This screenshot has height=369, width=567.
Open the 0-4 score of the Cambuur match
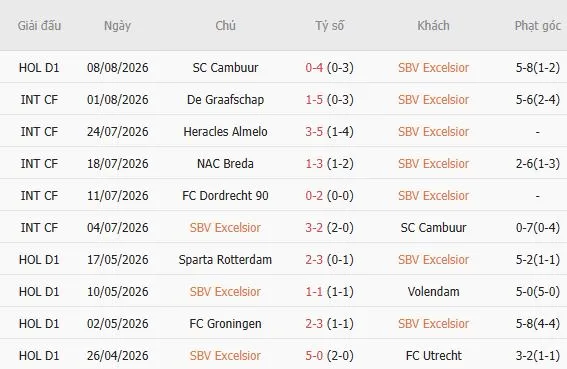314,68
